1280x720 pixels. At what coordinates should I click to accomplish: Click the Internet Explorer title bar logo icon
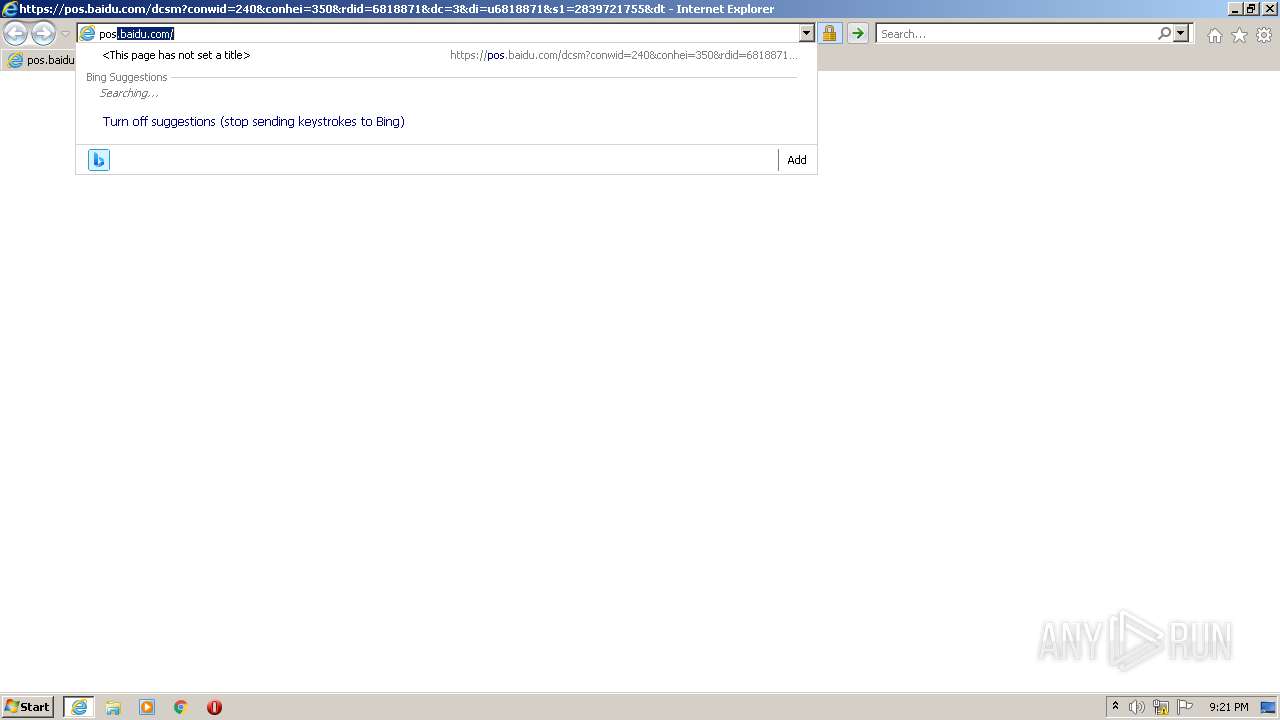pos(9,9)
